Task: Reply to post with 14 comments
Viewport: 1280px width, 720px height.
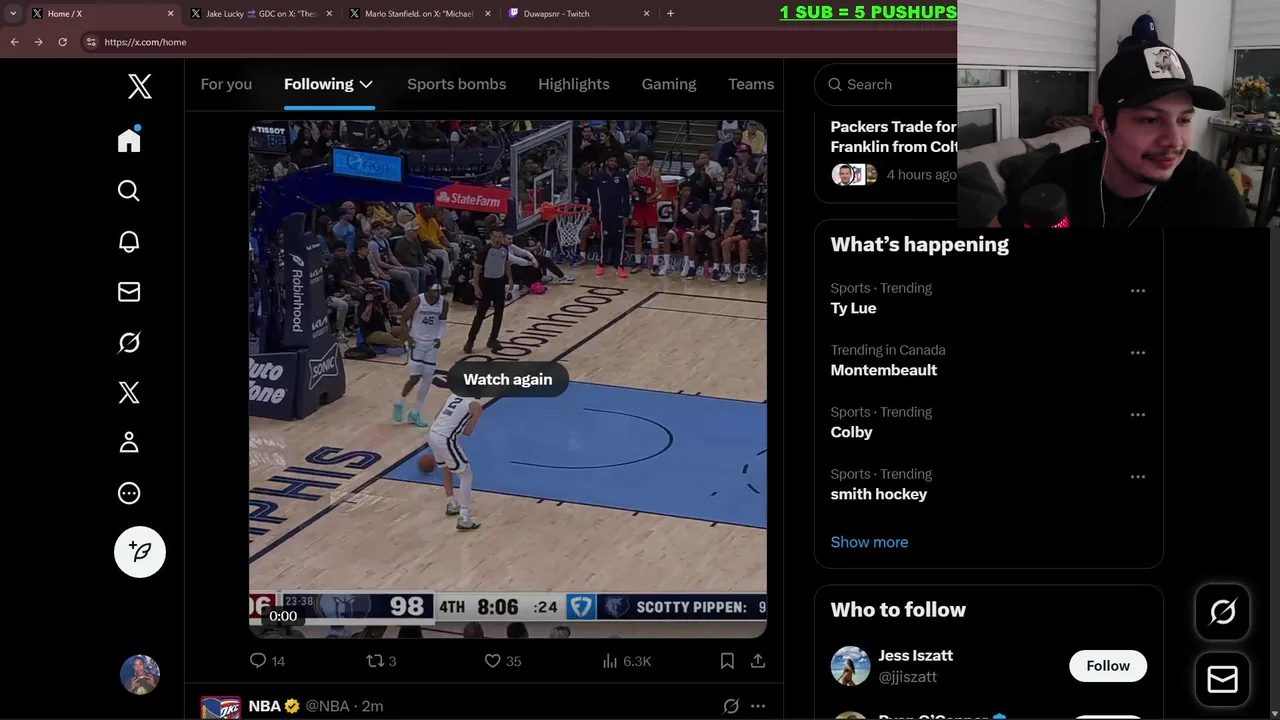Action: [267, 661]
